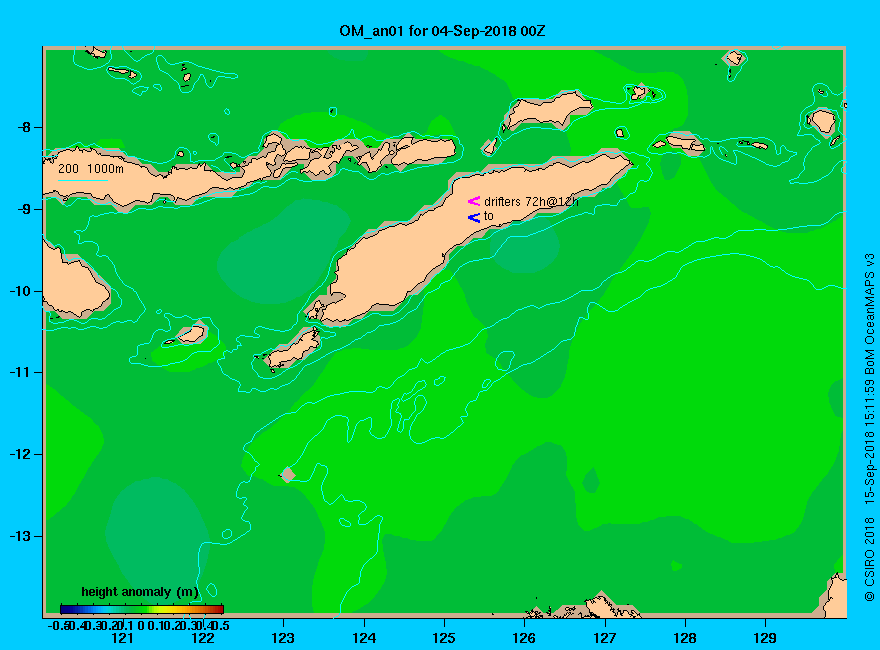Select the 'drifters 72h@12h' legend text
Image resolution: width=880 pixels, height=650 pixels.
(531, 202)
